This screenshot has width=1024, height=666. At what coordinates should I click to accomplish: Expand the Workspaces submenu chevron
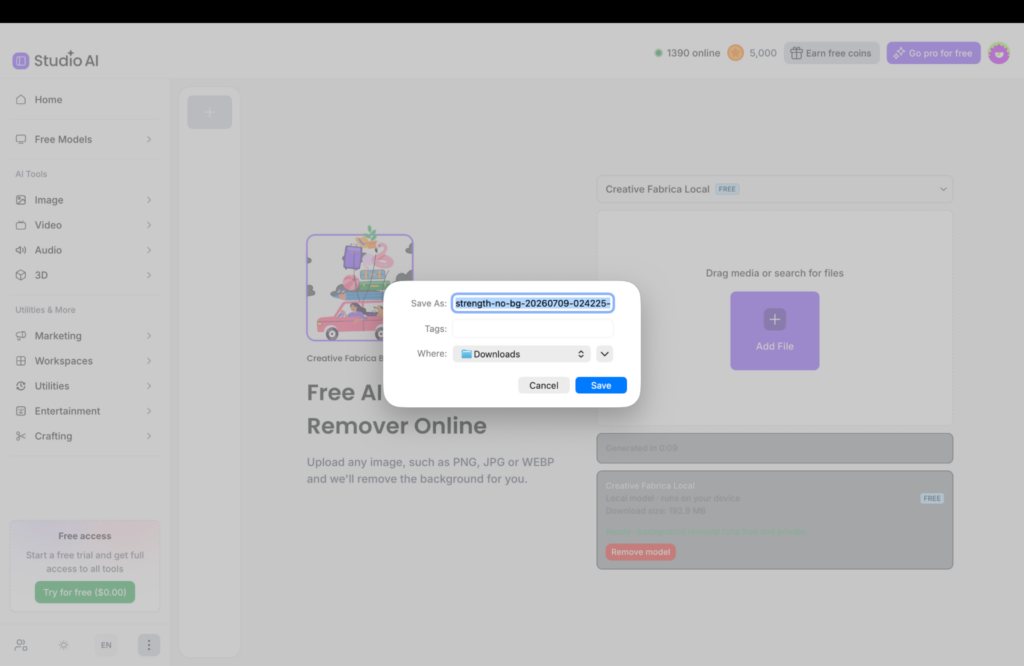(149, 360)
